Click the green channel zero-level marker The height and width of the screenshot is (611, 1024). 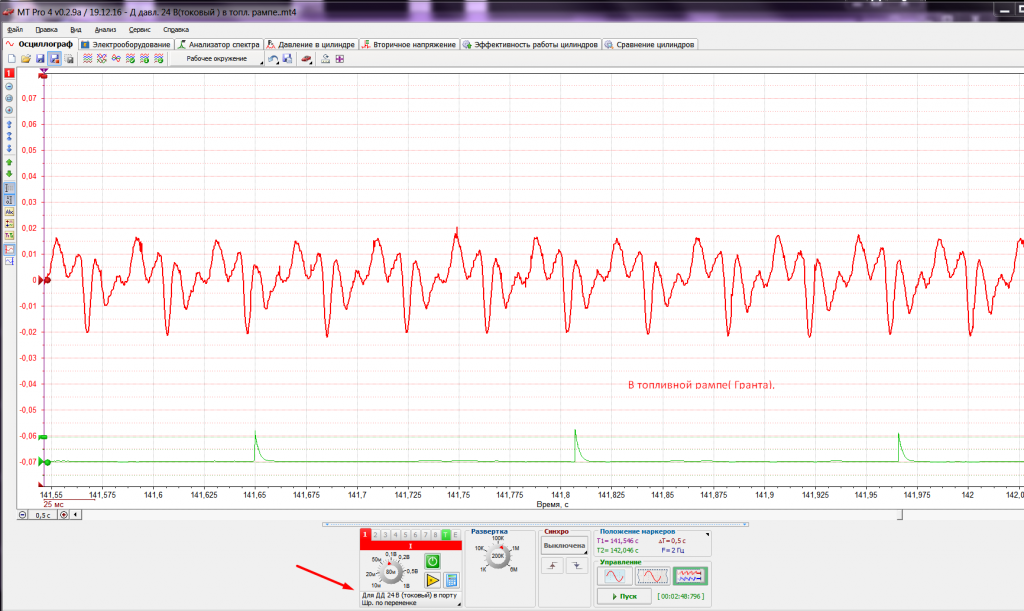(44, 462)
